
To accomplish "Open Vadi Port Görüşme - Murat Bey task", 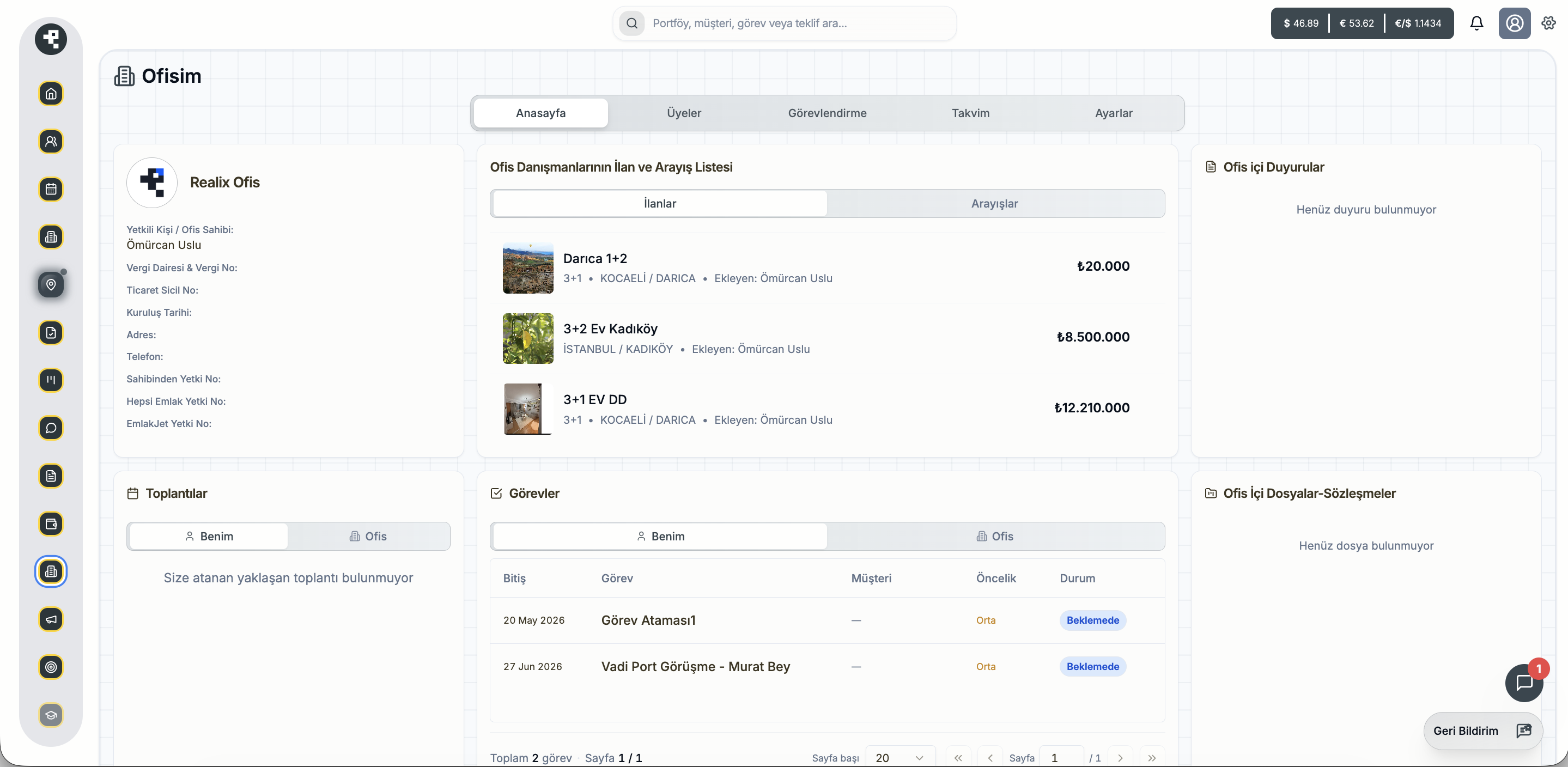I will pyautogui.click(x=827, y=667).
